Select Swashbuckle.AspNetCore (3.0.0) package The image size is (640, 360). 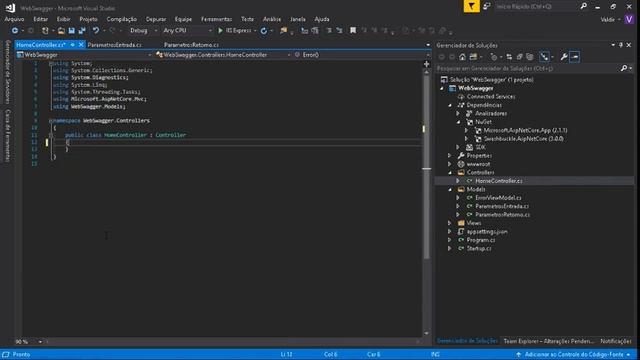point(523,139)
